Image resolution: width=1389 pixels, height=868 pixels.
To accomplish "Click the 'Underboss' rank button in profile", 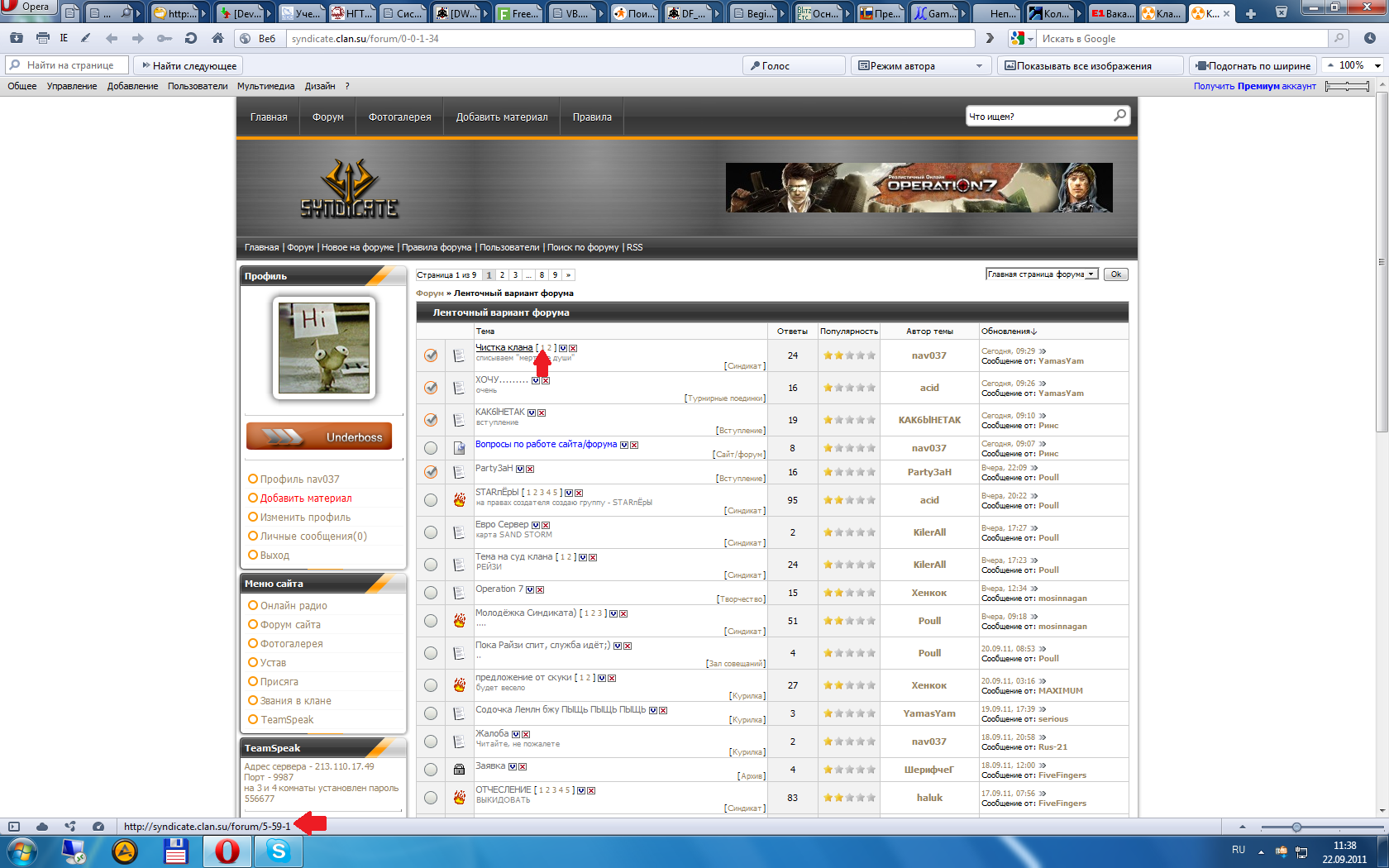I will coord(319,436).
